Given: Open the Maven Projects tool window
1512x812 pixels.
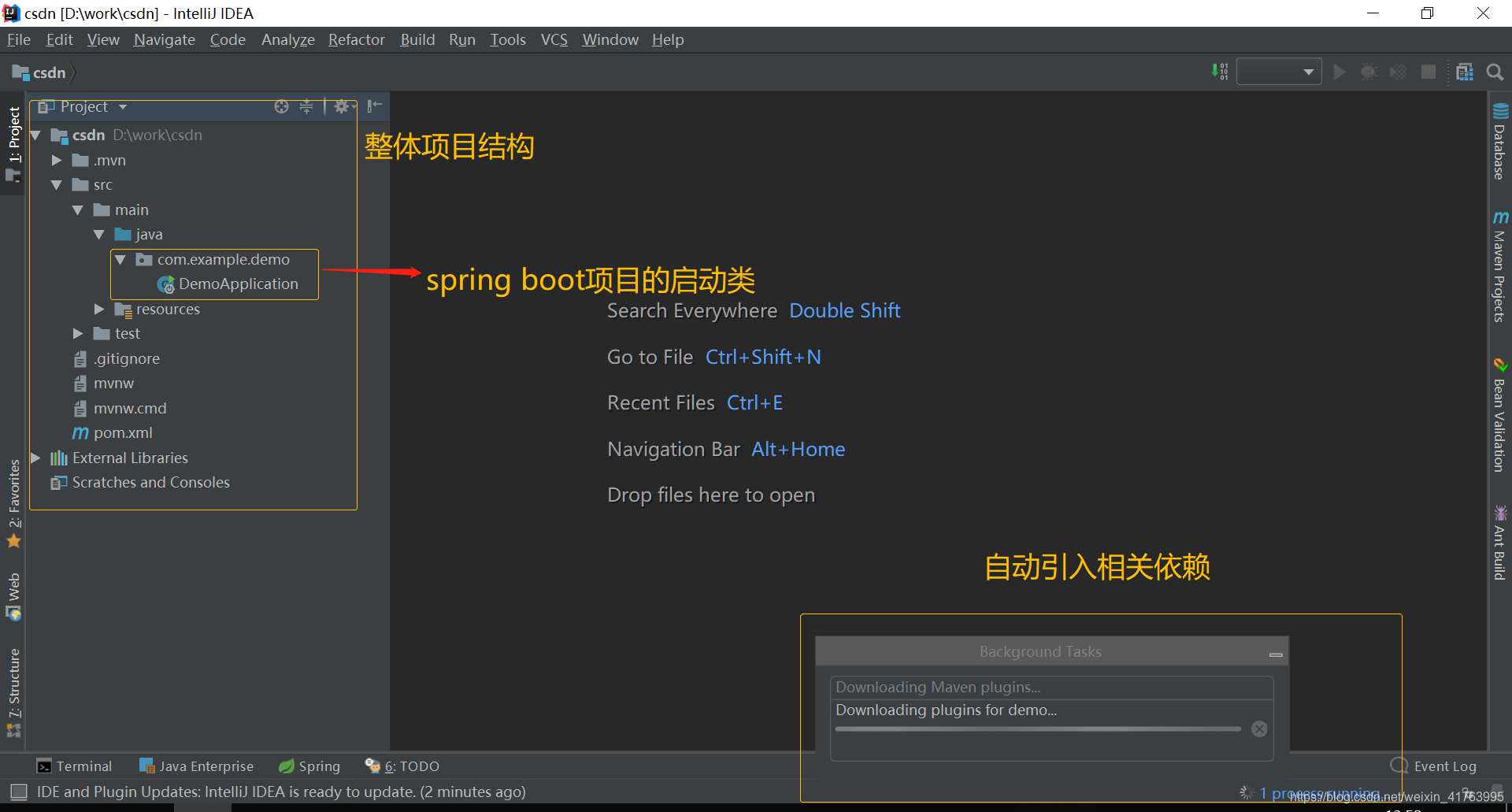Looking at the screenshot, I should [1500, 266].
